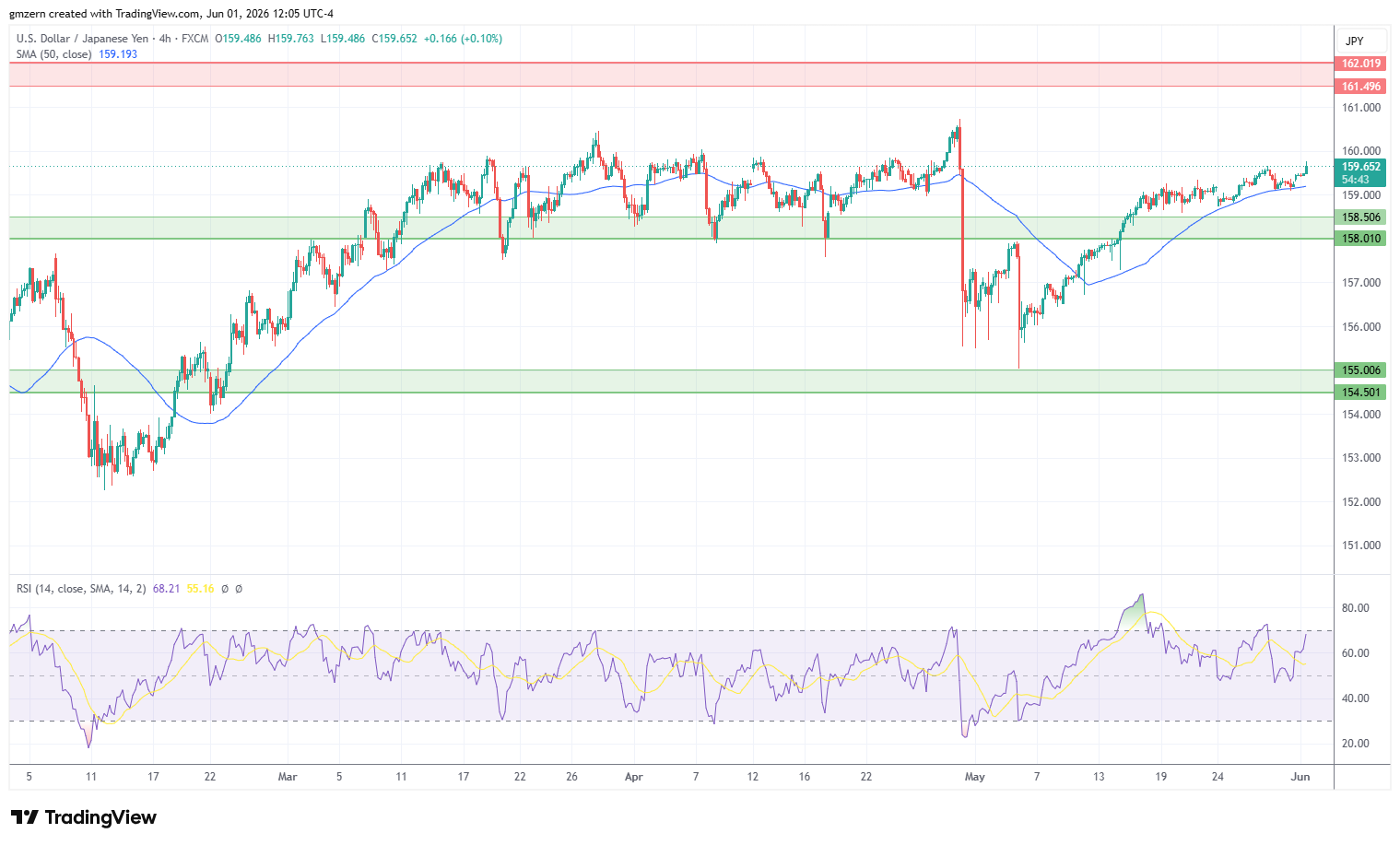This screenshot has height=845, width=1400.
Task: Select the U.S. Dollar / Japanese Yen title
Action: coord(82,39)
